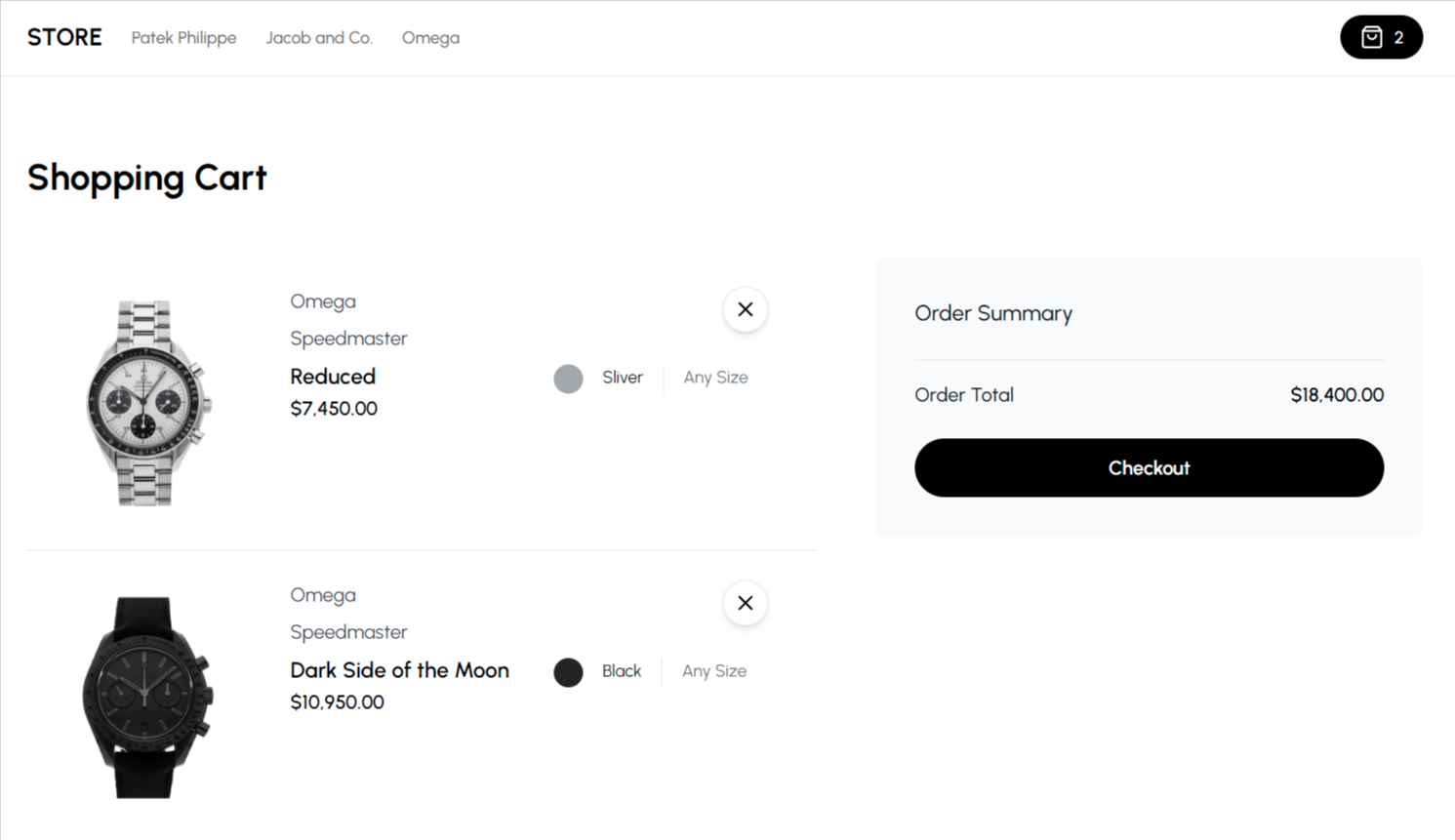Click Any Size on the Reduced watch
The width and height of the screenshot is (1455, 840).
pyautogui.click(x=715, y=378)
